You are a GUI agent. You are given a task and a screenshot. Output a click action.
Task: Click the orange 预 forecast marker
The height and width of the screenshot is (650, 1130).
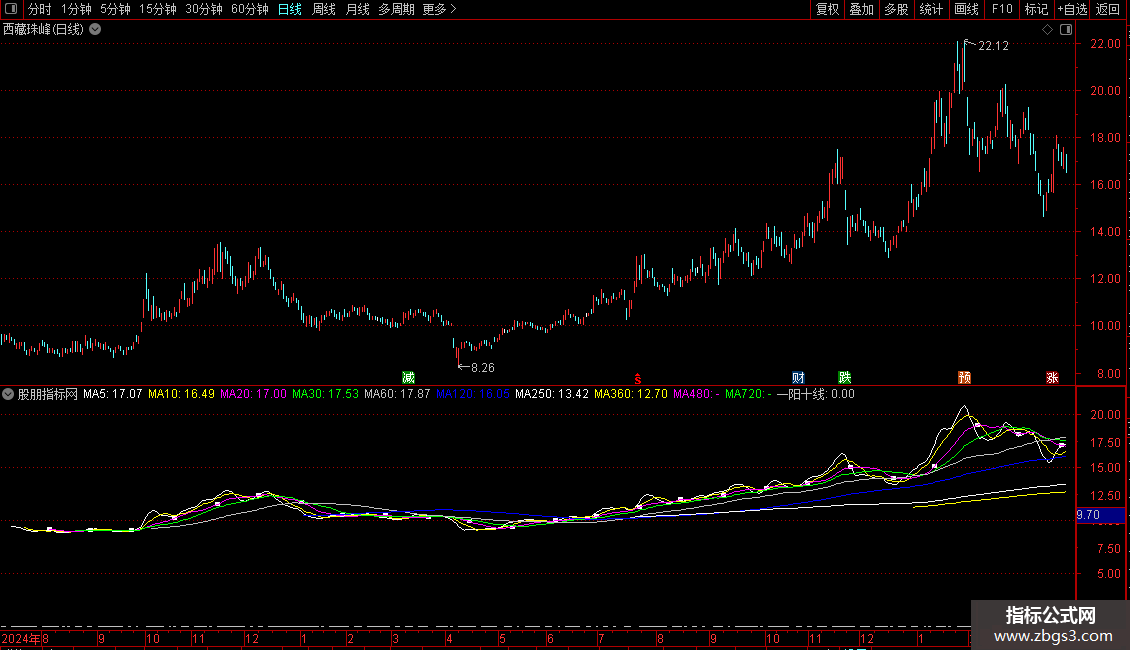point(964,378)
